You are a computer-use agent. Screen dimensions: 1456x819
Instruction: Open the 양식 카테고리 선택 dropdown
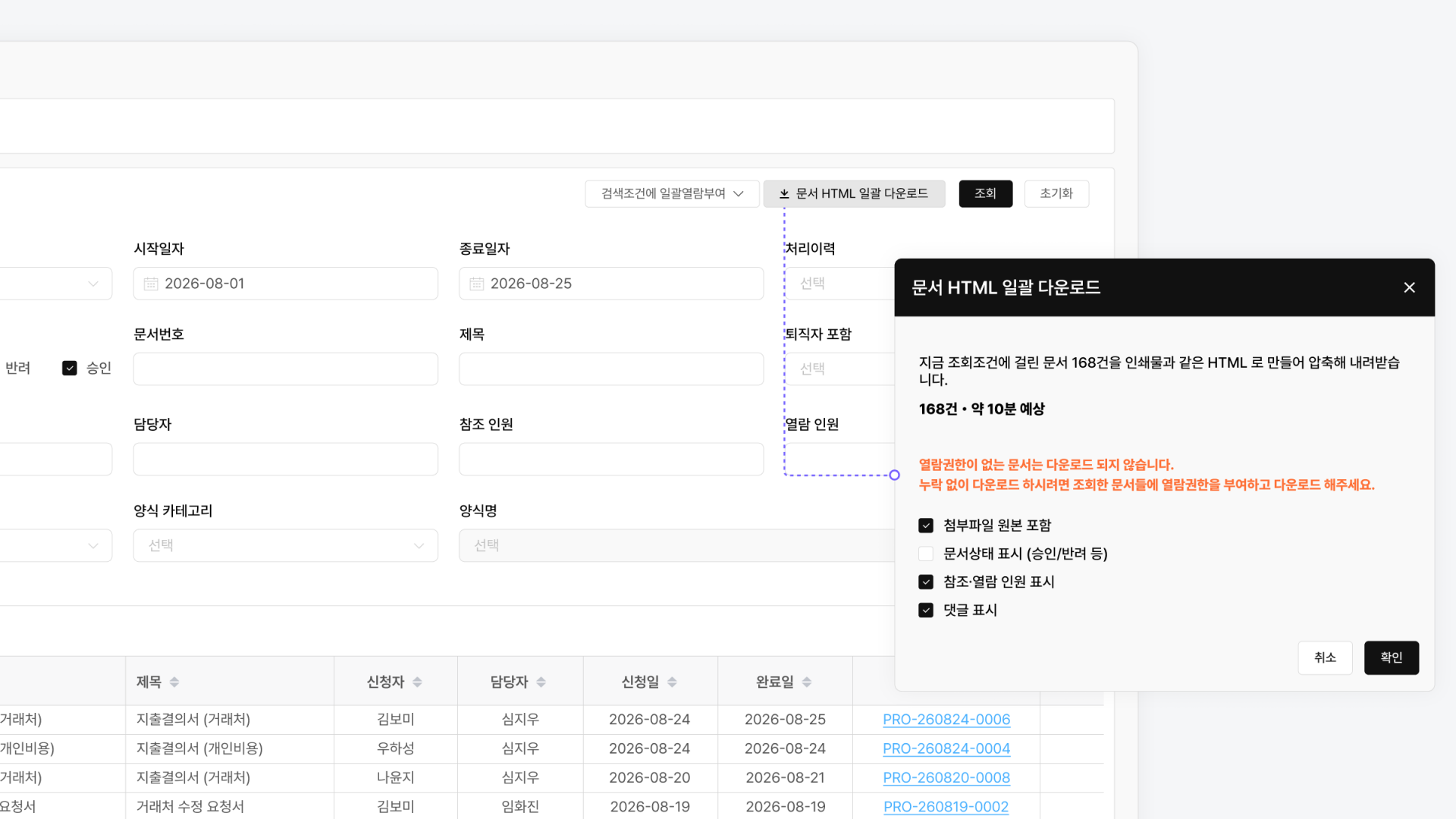pos(285,545)
